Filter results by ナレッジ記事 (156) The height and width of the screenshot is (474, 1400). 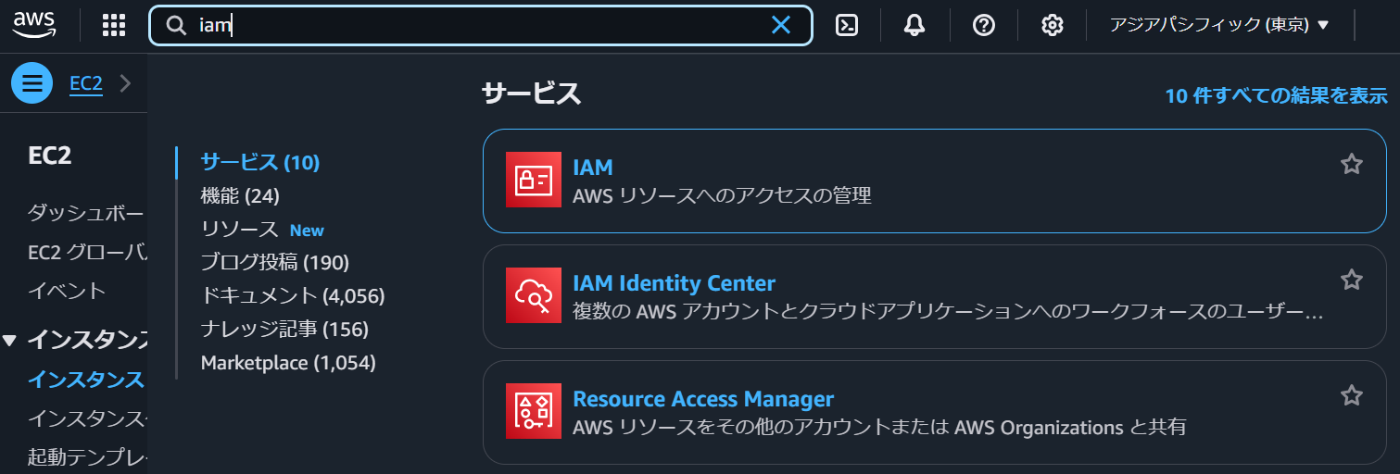(284, 329)
